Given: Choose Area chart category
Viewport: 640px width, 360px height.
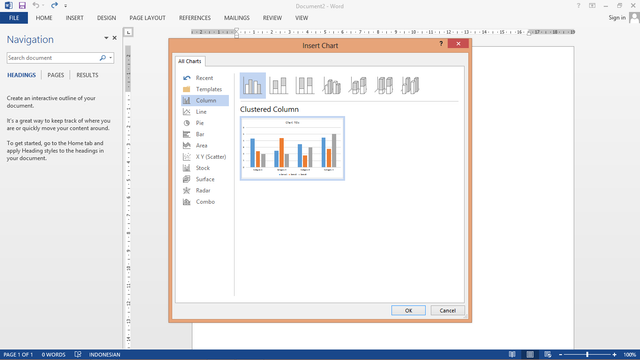Looking at the screenshot, I should click(204, 145).
